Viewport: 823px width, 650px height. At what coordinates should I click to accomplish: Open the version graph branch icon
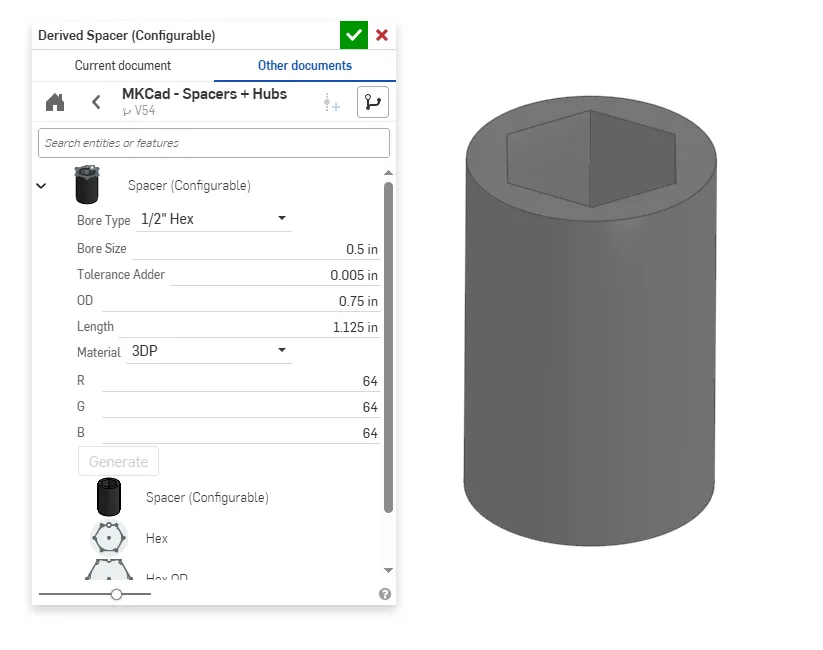point(372,101)
